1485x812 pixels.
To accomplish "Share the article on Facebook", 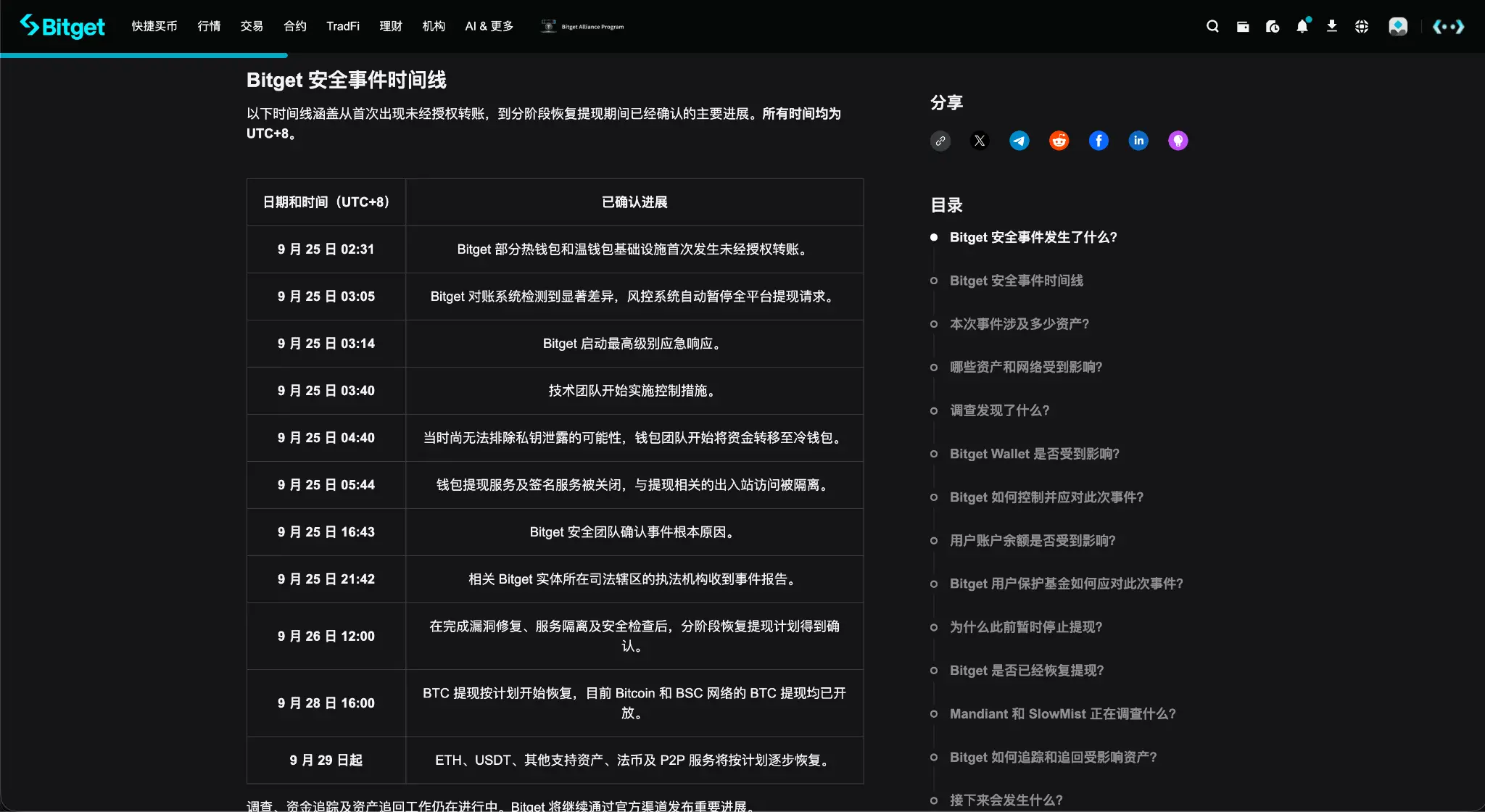I will [x=1099, y=141].
